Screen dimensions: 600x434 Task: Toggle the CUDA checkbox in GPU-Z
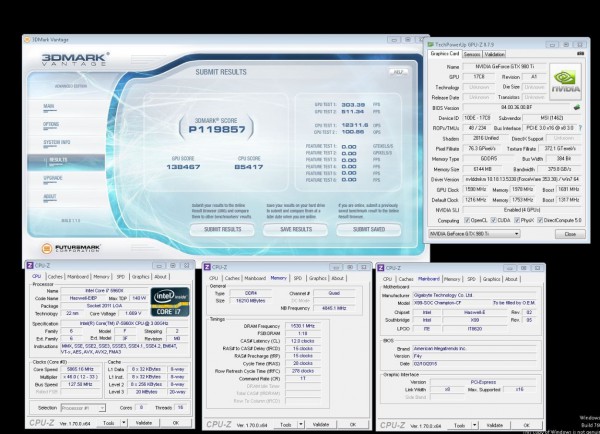pyautogui.click(x=494, y=220)
